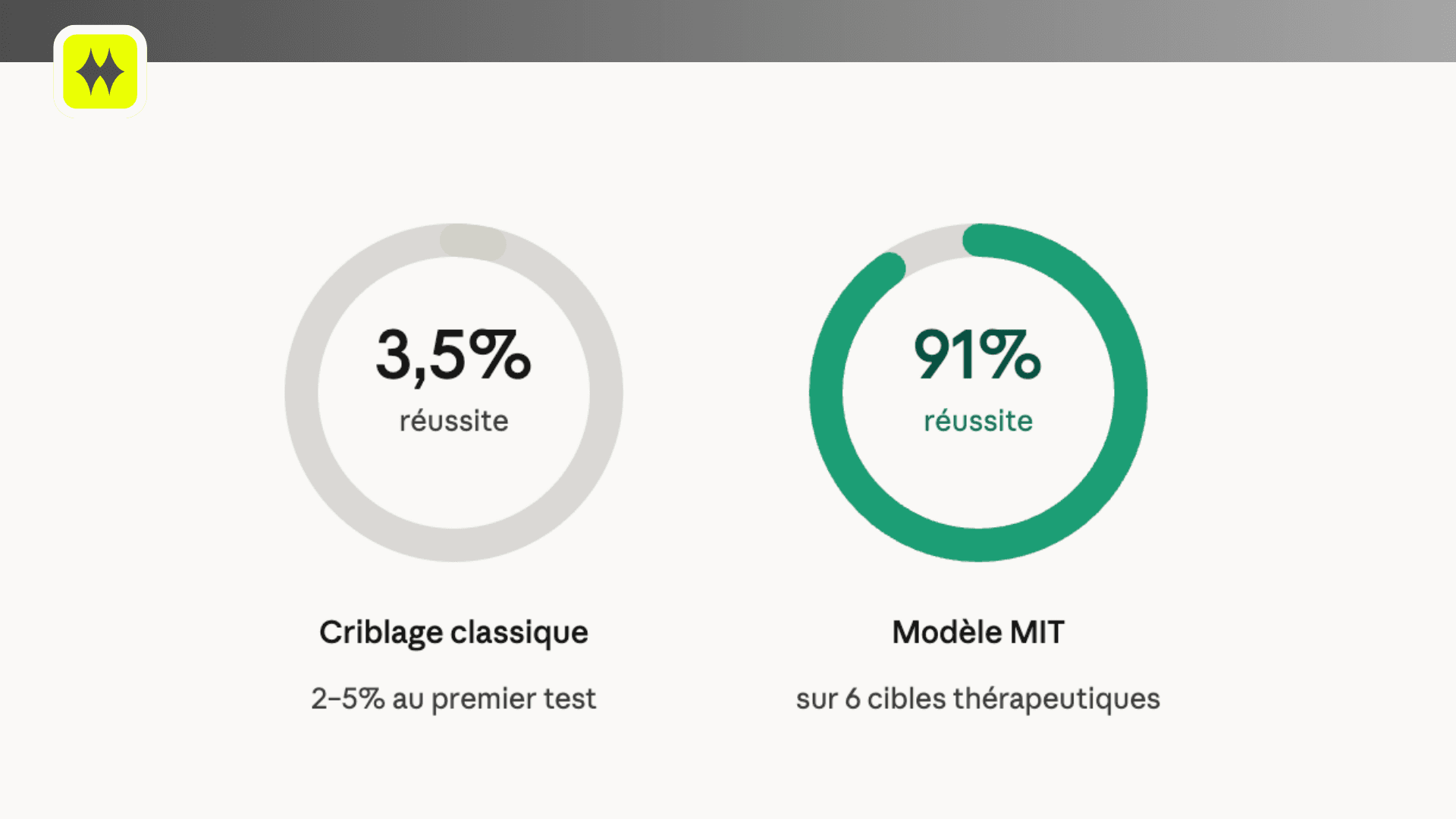Click the word "thérapeutiques" in the right caption
1456x819 pixels.
pyautogui.click(x=1056, y=698)
